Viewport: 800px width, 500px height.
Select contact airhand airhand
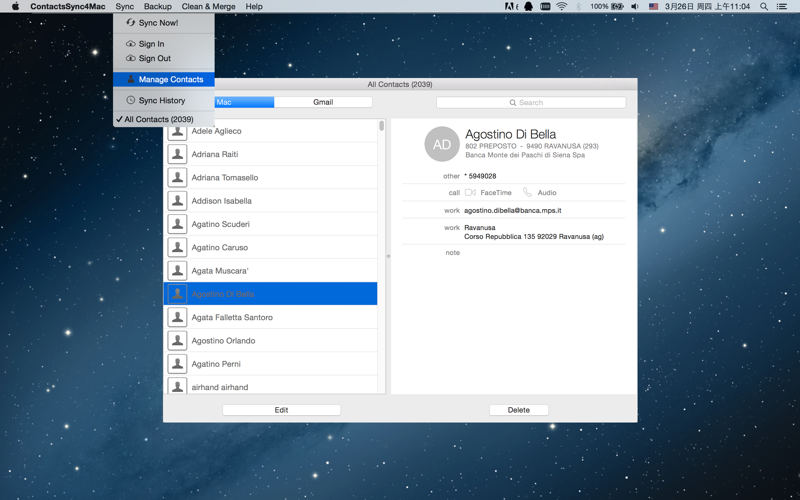(x=270, y=386)
